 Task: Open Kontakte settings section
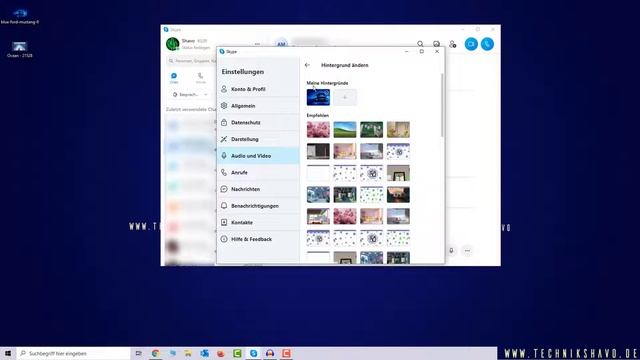click(258, 222)
